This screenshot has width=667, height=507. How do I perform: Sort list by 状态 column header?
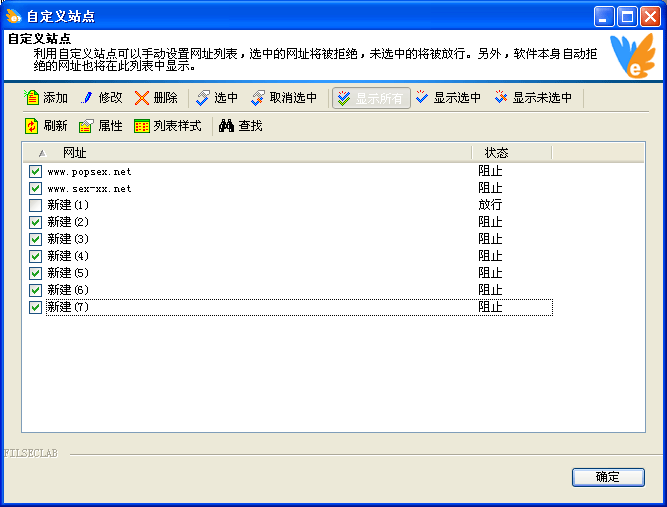click(510, 153)
